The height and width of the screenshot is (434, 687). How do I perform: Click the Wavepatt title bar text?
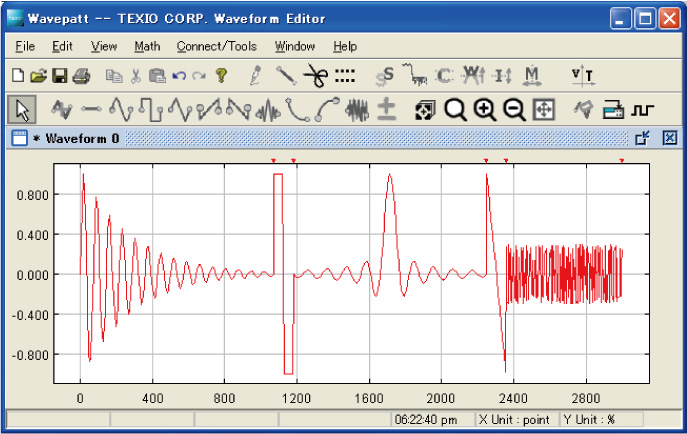176,19
